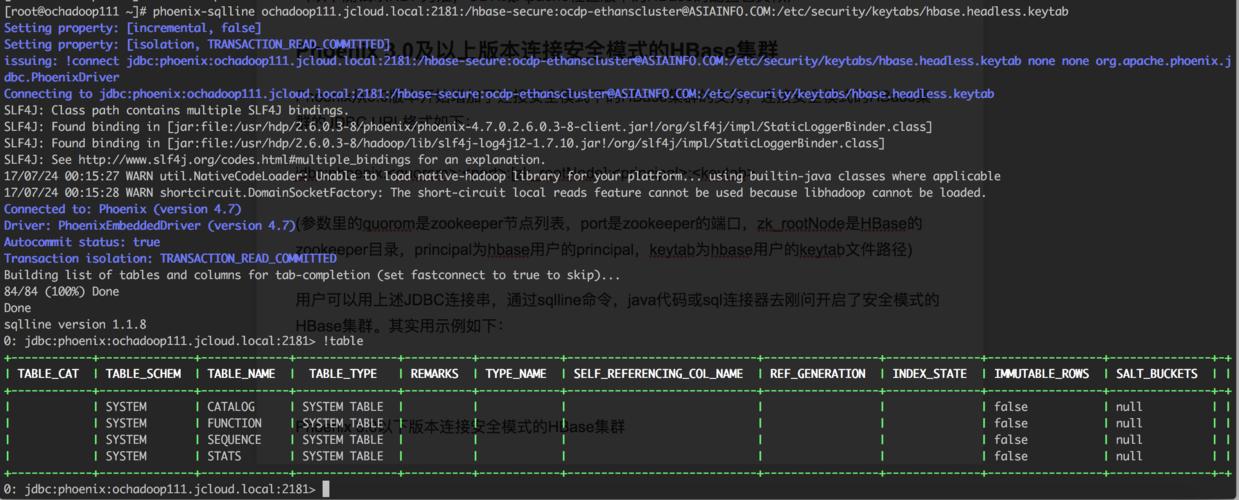Viewport: 1239px width, 500px height.
Task: Click SYSTEM schema in the STATS row
Action: (x=126, y=456)
